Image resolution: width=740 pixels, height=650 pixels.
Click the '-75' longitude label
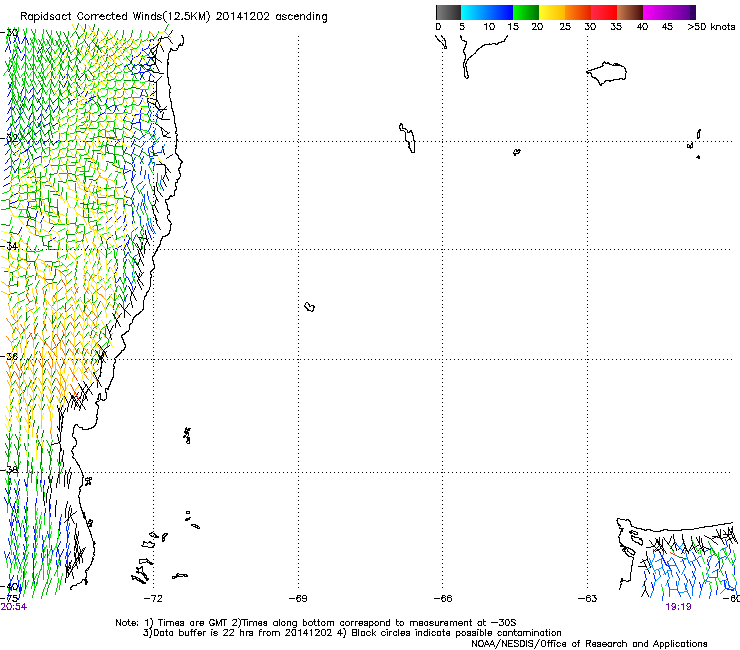9,598
